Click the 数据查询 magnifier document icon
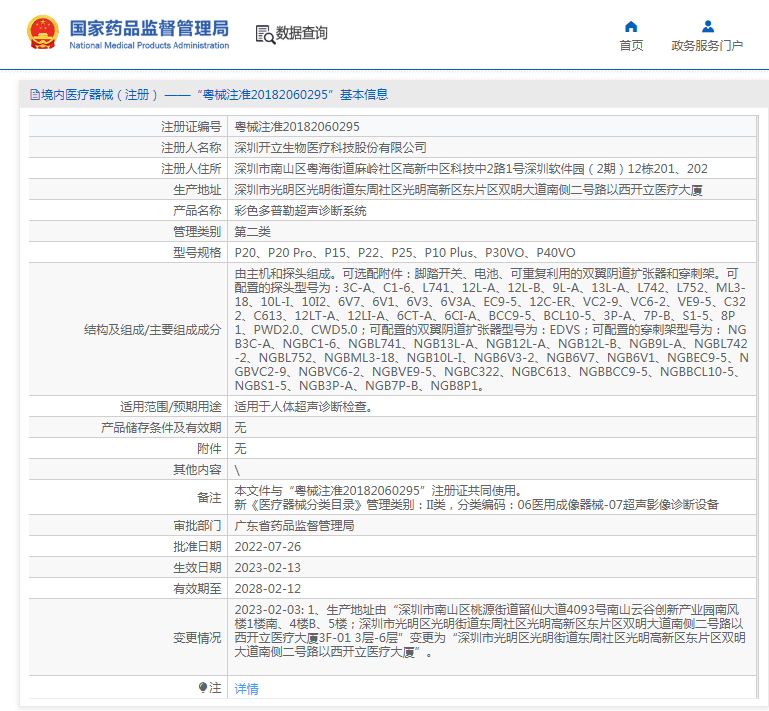769x711 pixels. pyautogui.click(x=265, y=34)
